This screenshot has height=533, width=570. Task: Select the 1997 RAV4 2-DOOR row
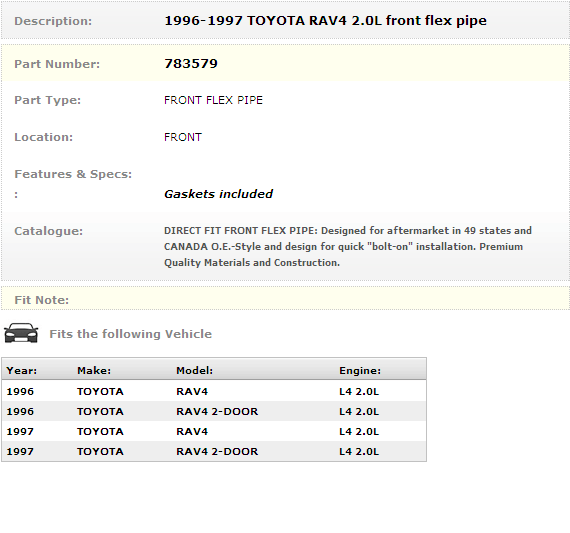(214, 451)
